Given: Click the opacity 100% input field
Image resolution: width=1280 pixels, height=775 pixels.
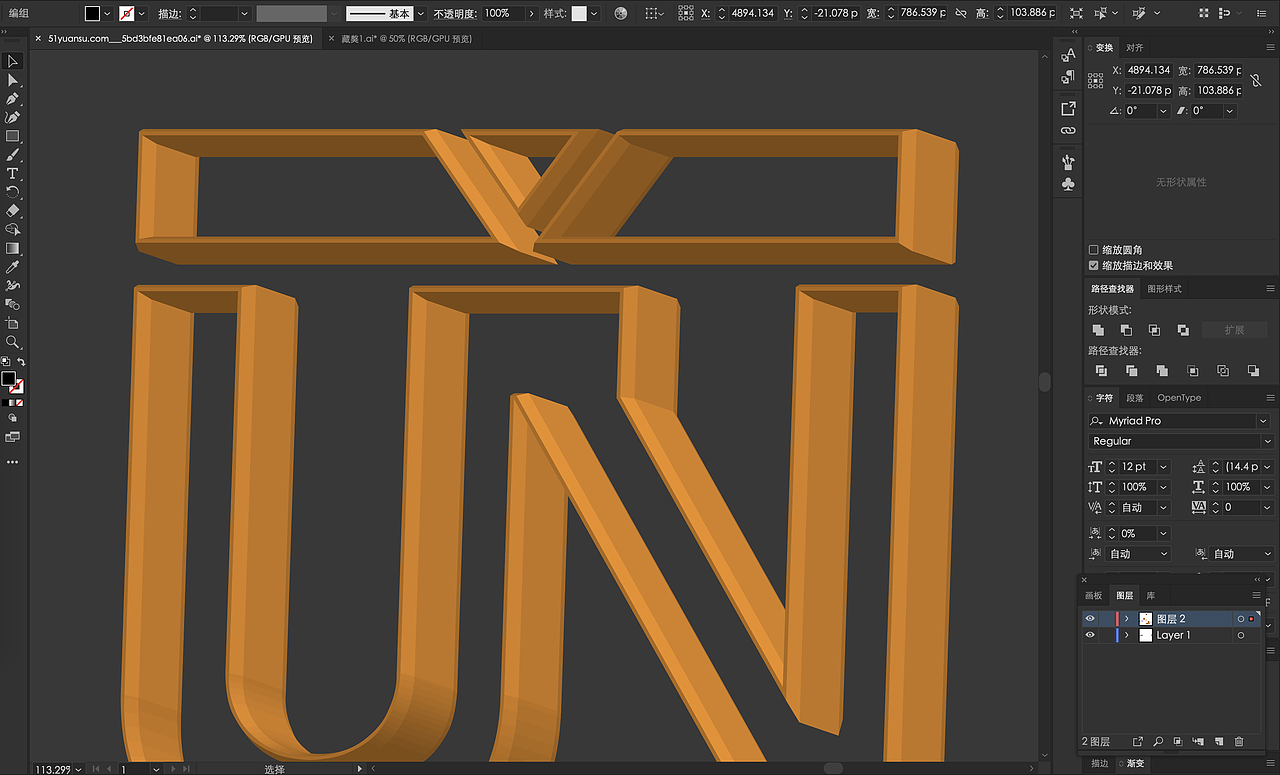Looking at the screenshot, I should (x=502, y=14).
